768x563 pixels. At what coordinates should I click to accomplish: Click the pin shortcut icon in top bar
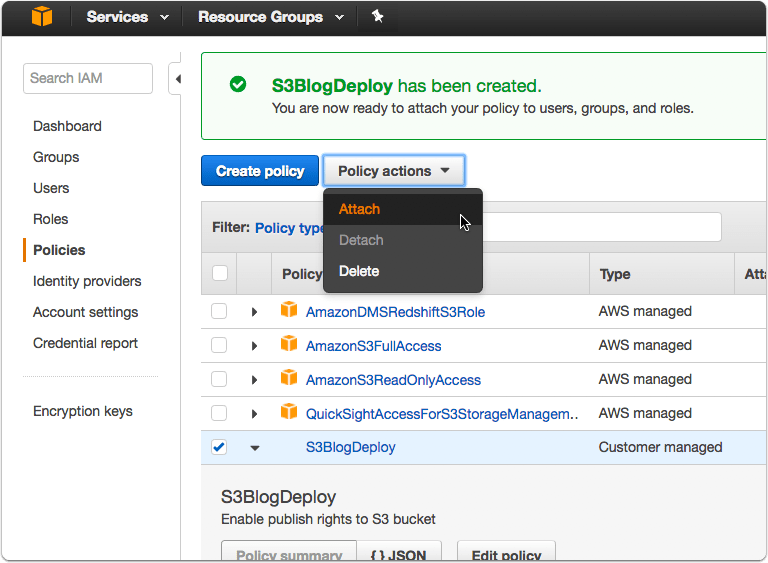[377, 16]
